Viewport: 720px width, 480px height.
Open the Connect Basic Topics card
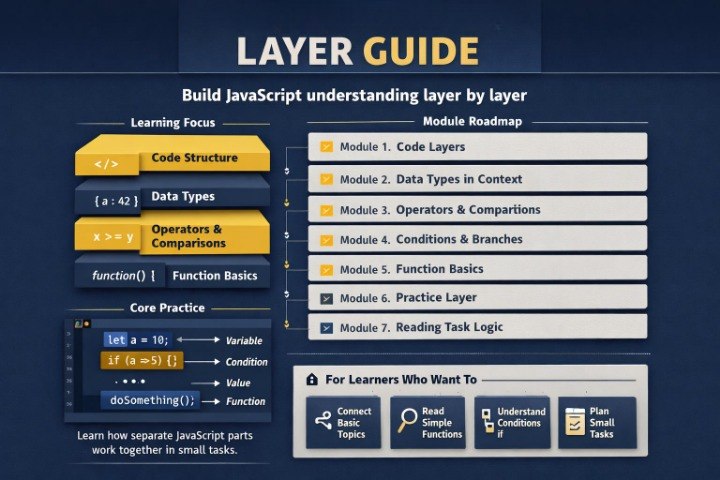click(343, 422)
